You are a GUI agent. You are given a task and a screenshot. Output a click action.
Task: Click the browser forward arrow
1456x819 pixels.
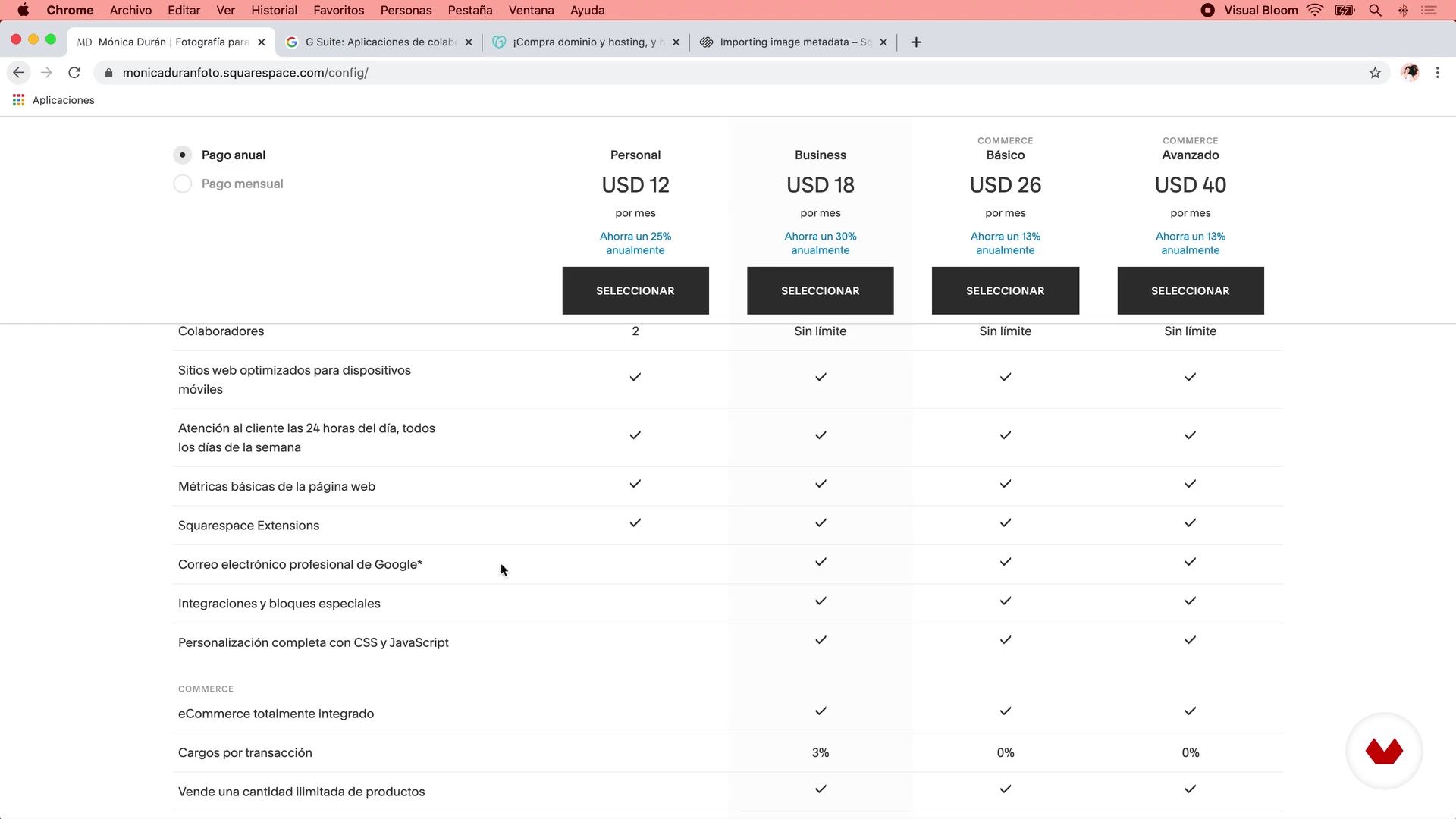click(x=46, y=73)
